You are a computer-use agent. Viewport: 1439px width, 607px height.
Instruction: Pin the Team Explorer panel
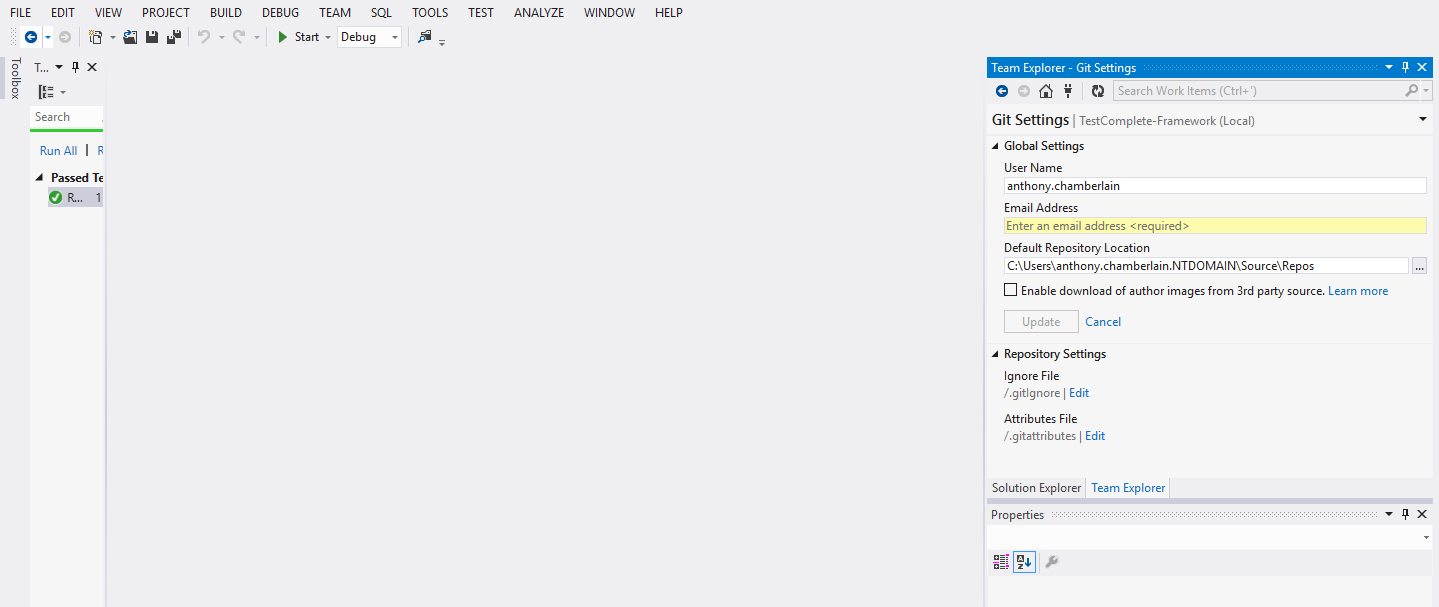(1405, 67)
